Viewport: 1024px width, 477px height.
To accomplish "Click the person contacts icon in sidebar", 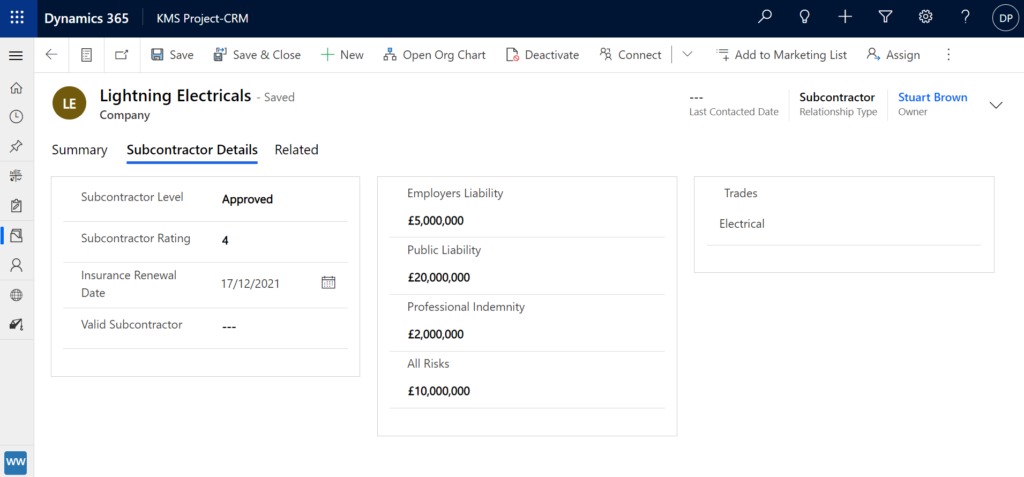I will (16, 265).
